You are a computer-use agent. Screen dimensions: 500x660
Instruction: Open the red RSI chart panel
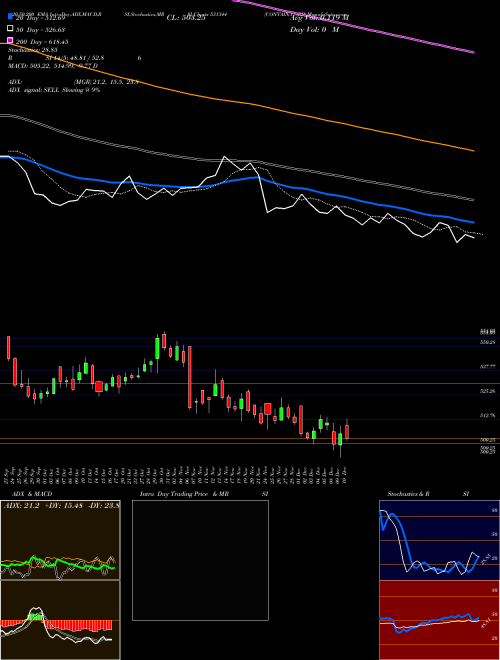point(439,620)
